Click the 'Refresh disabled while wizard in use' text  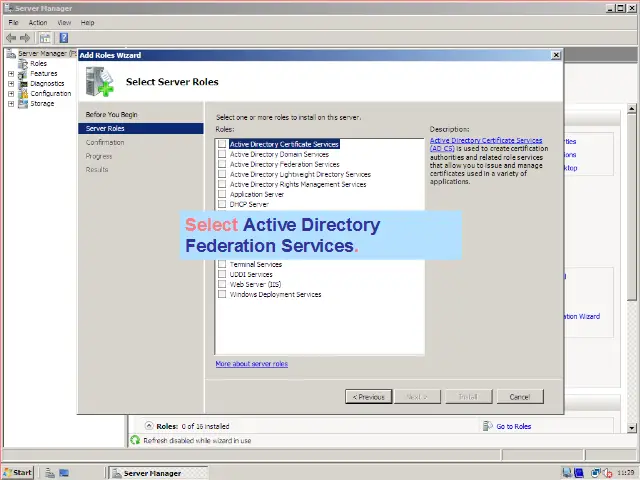(x=197, y=440)
